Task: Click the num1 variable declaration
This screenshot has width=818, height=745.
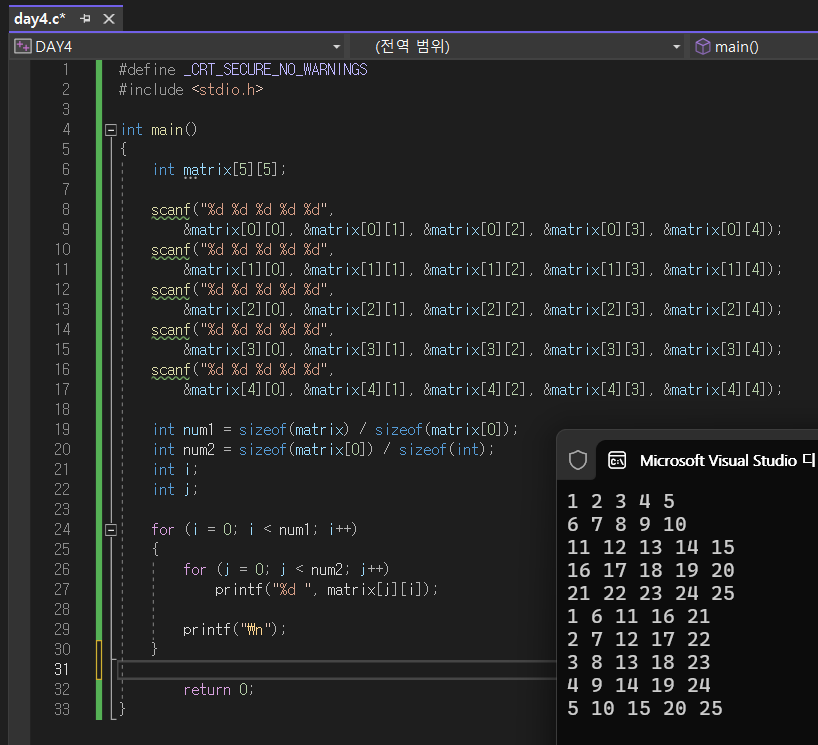Action: (199, 430)
